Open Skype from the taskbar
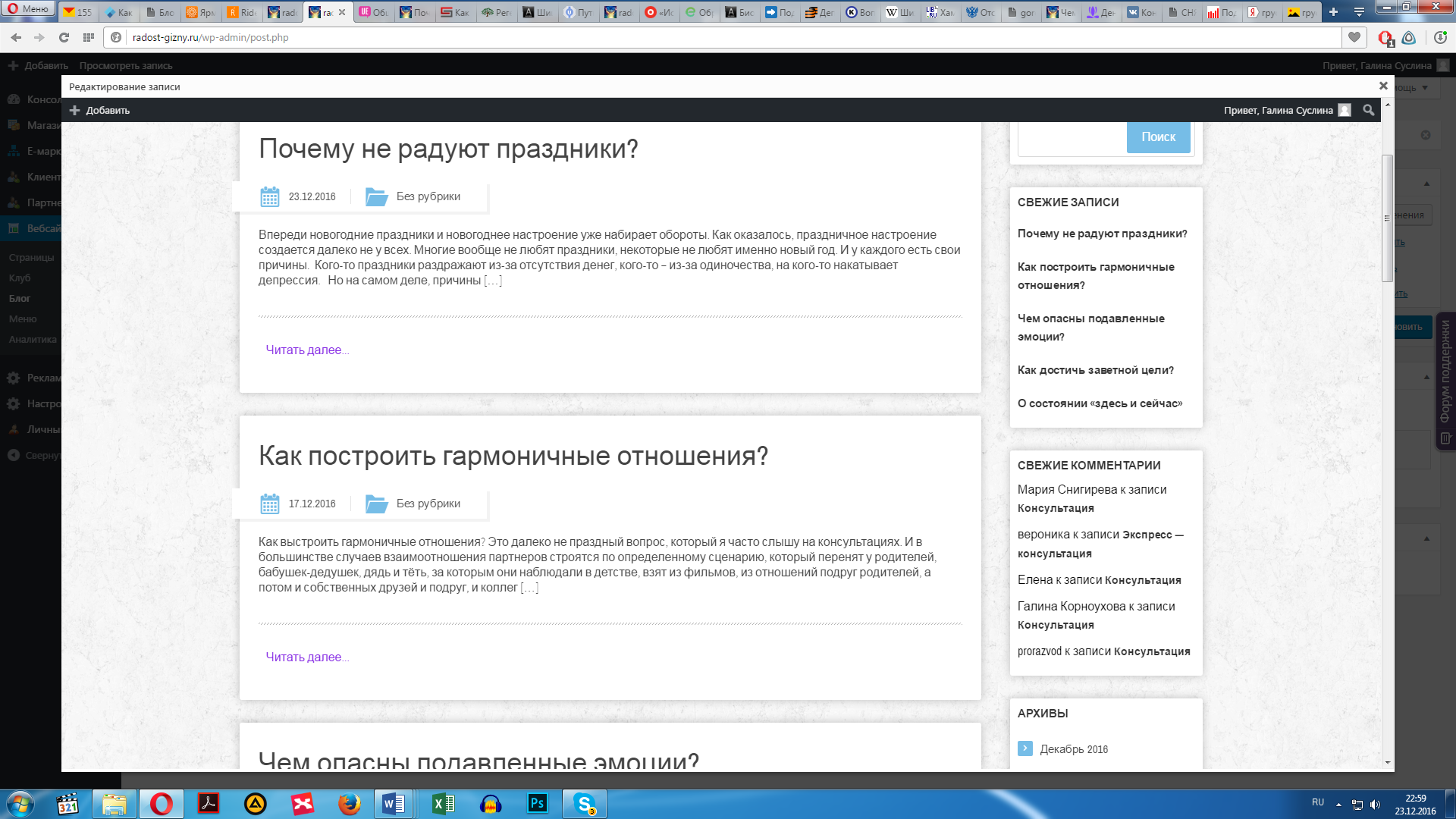Image resolution: width=1456 pixels, height=819 pixels. point(585,804)
